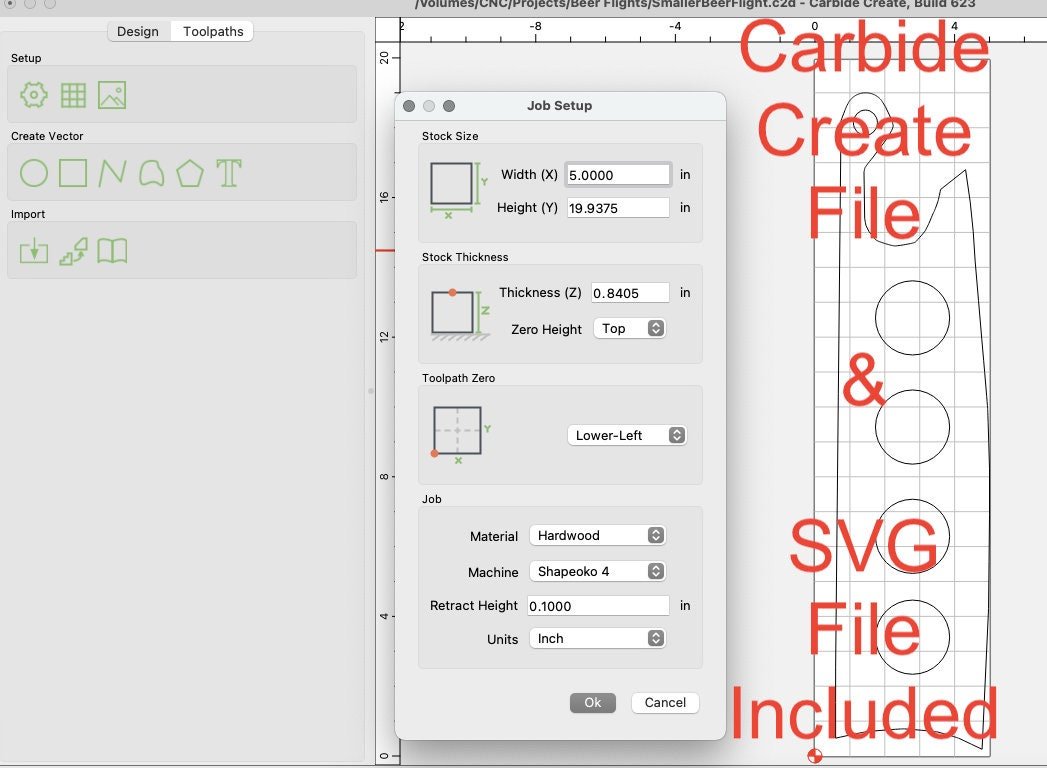
Task: Click the trace image import icon
Action: pyautogui.click(x=73, y=251)
